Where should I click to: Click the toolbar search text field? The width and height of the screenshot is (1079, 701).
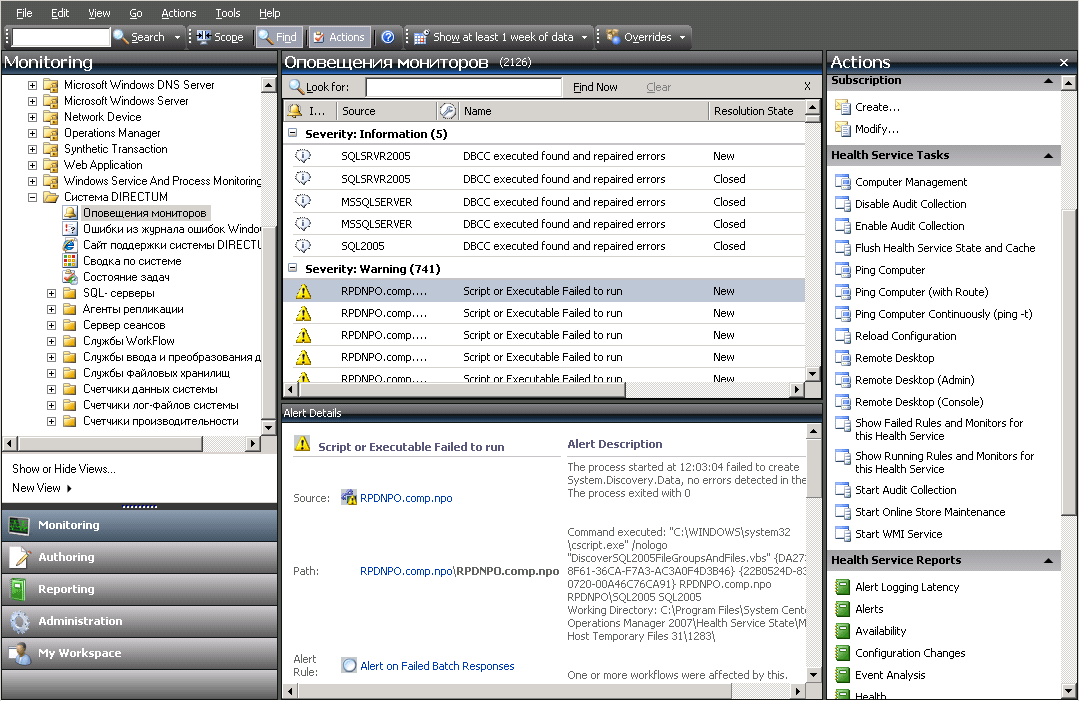61,37
